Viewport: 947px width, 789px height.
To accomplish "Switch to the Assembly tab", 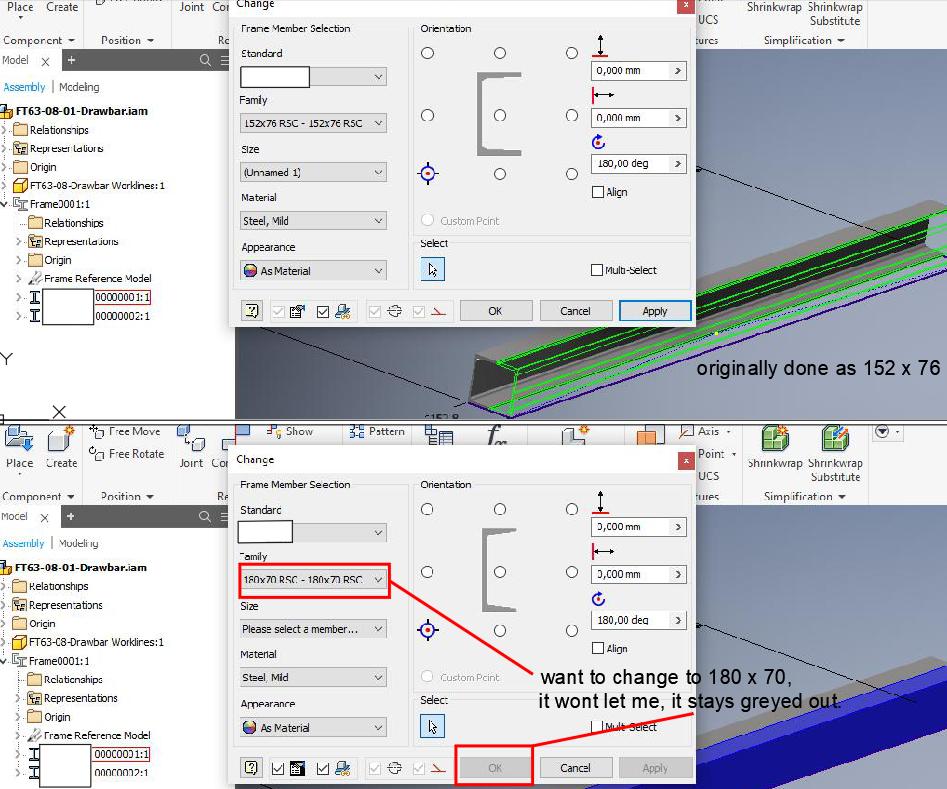I will tap(22, 87).
